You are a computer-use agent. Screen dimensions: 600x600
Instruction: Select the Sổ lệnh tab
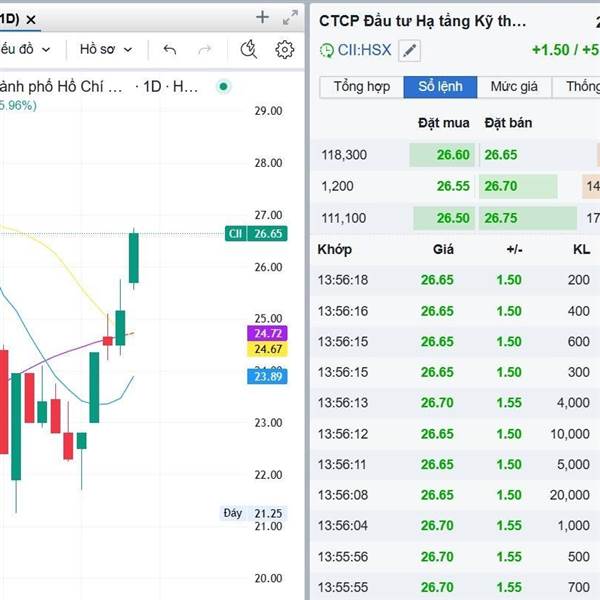[440, 87]
